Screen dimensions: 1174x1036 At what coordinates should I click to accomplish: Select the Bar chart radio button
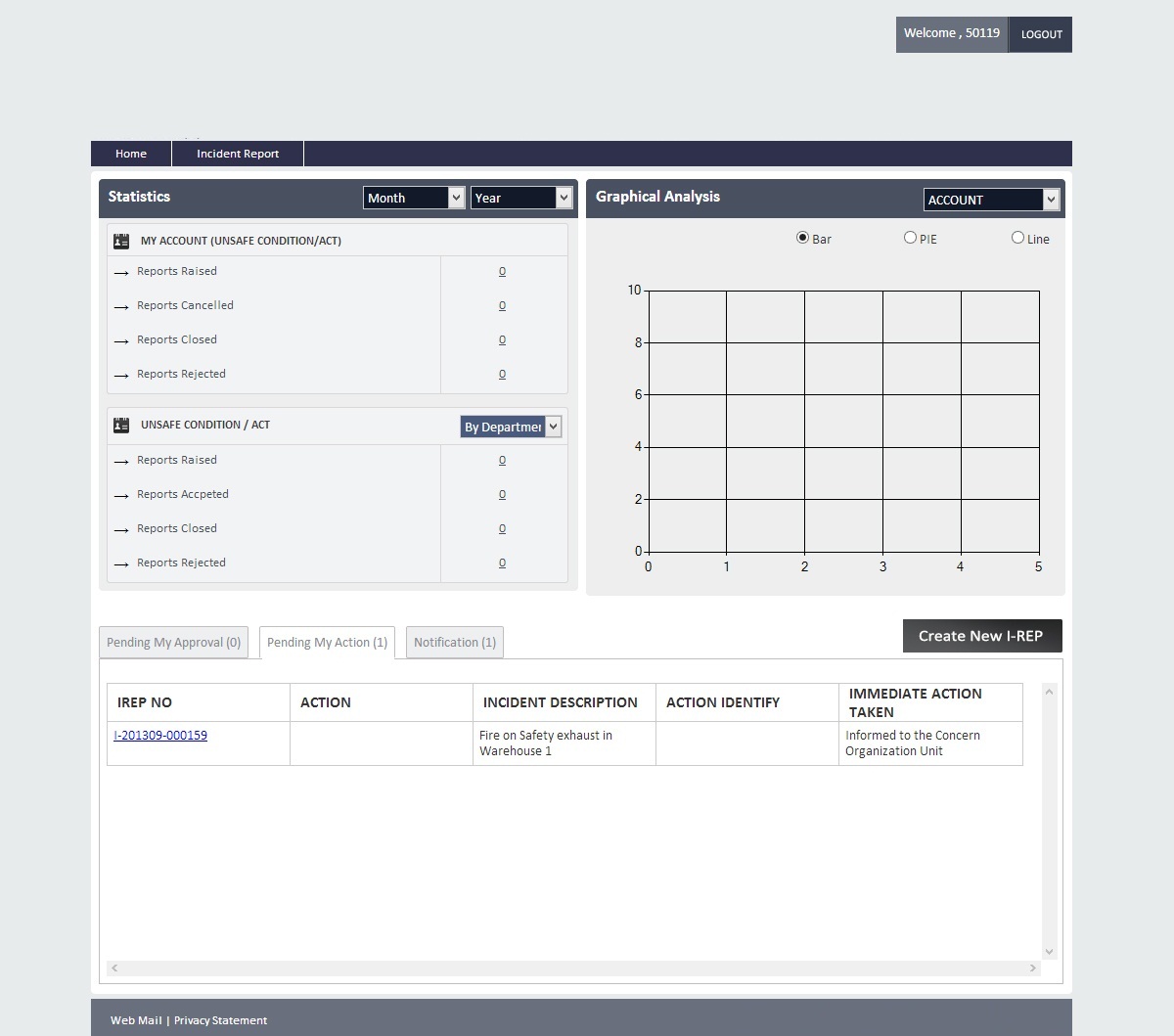pyautogui.click(x=802, y=238)
